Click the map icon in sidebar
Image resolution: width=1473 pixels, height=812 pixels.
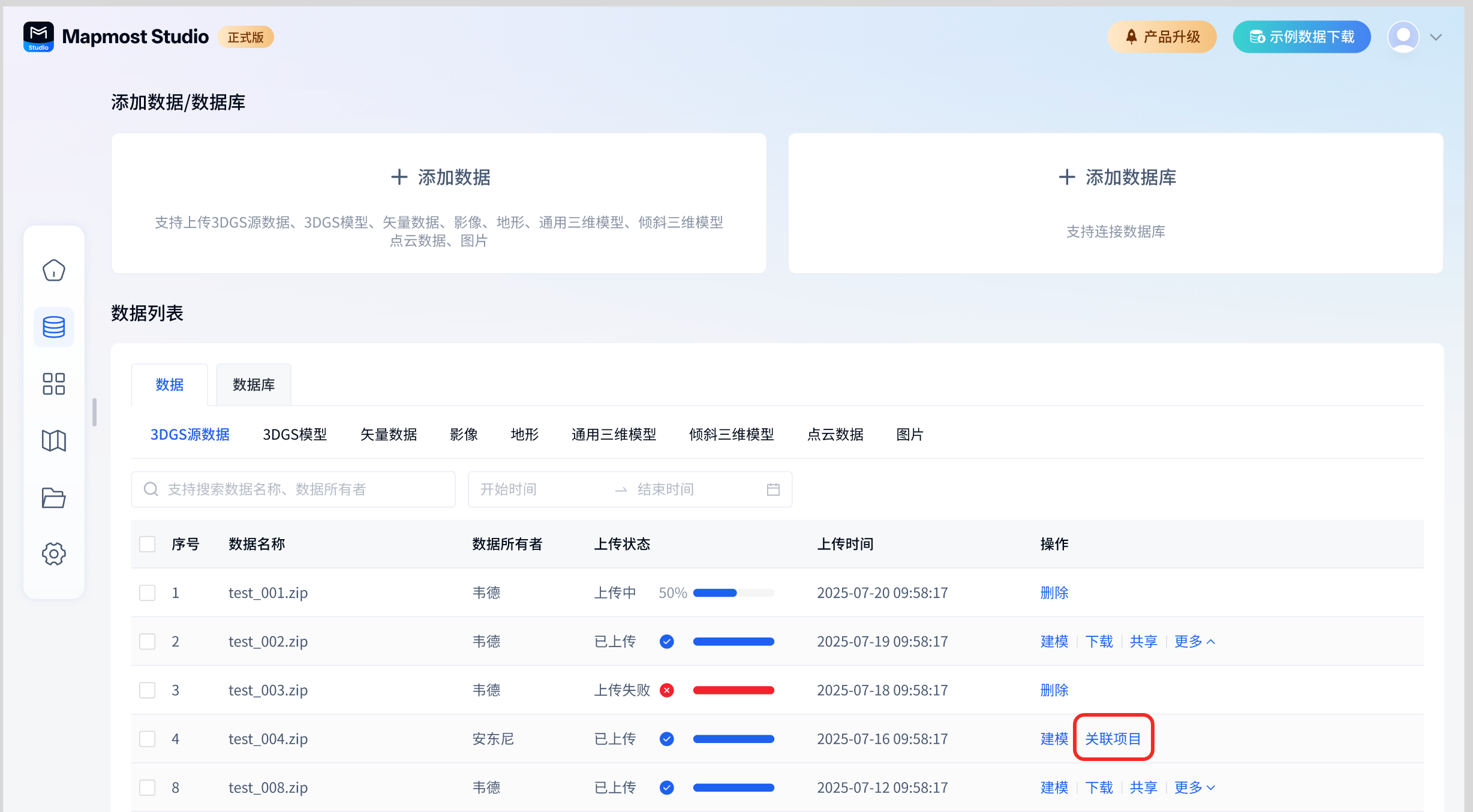pos(53,441)
